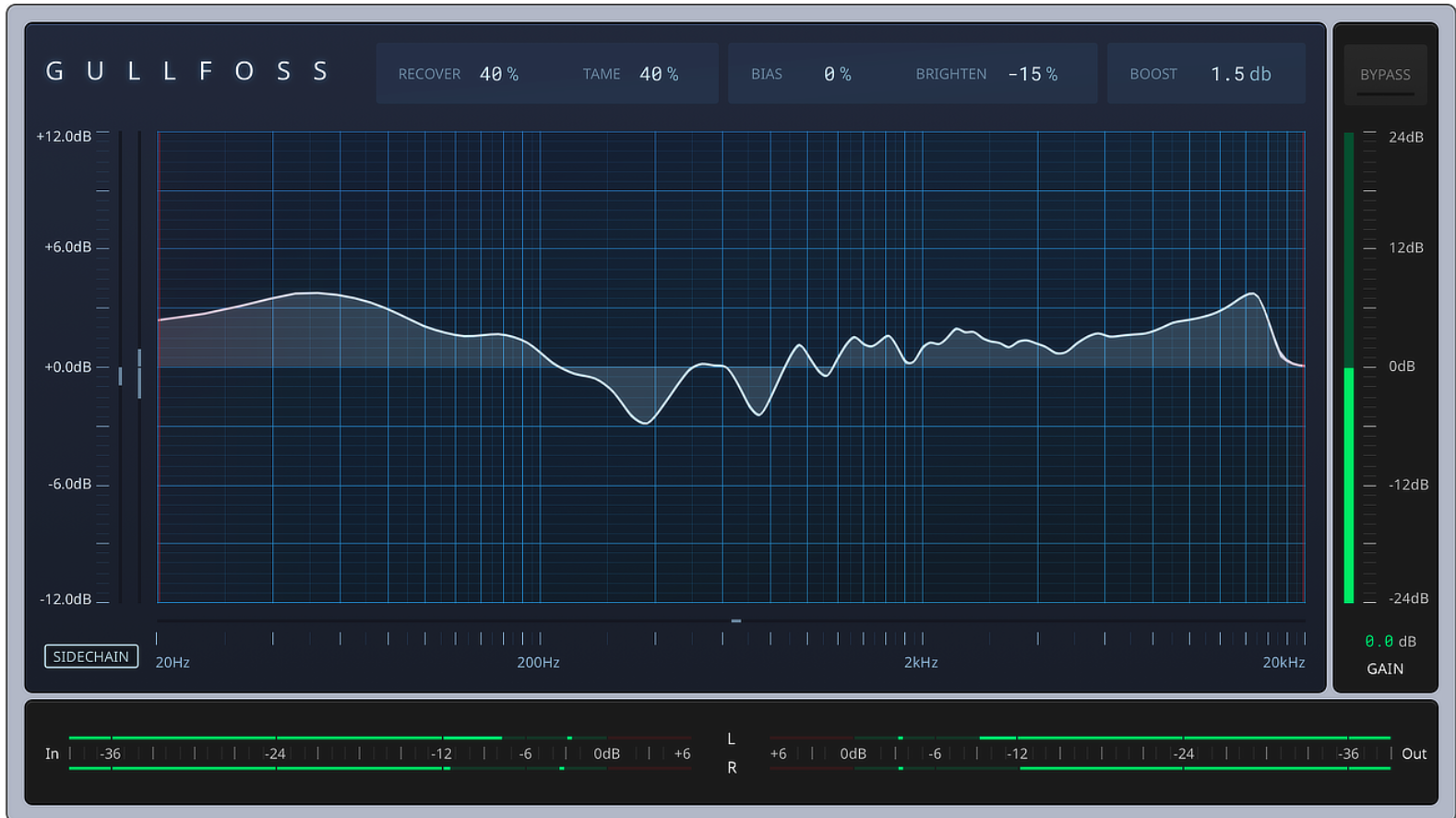Click the center marker on frequency range bar

tap(736, 621)
